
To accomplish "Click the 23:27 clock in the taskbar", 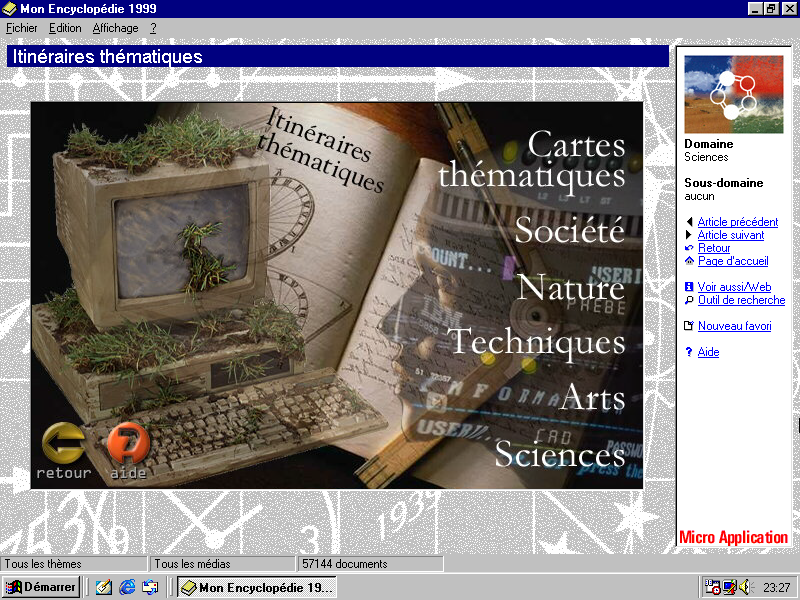I will (x=776, y=588).
